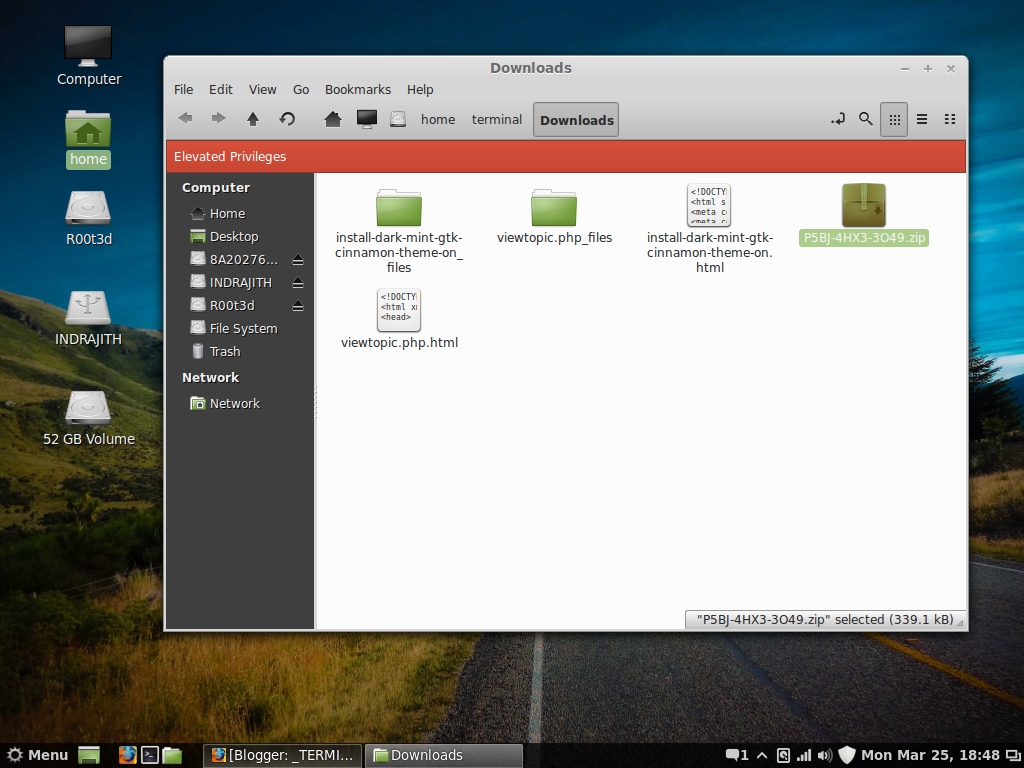Image resolution: width=1024 pixels, height=768 pixels.
Task: Open the Computer icon on desktop
Action: point(88,46)
